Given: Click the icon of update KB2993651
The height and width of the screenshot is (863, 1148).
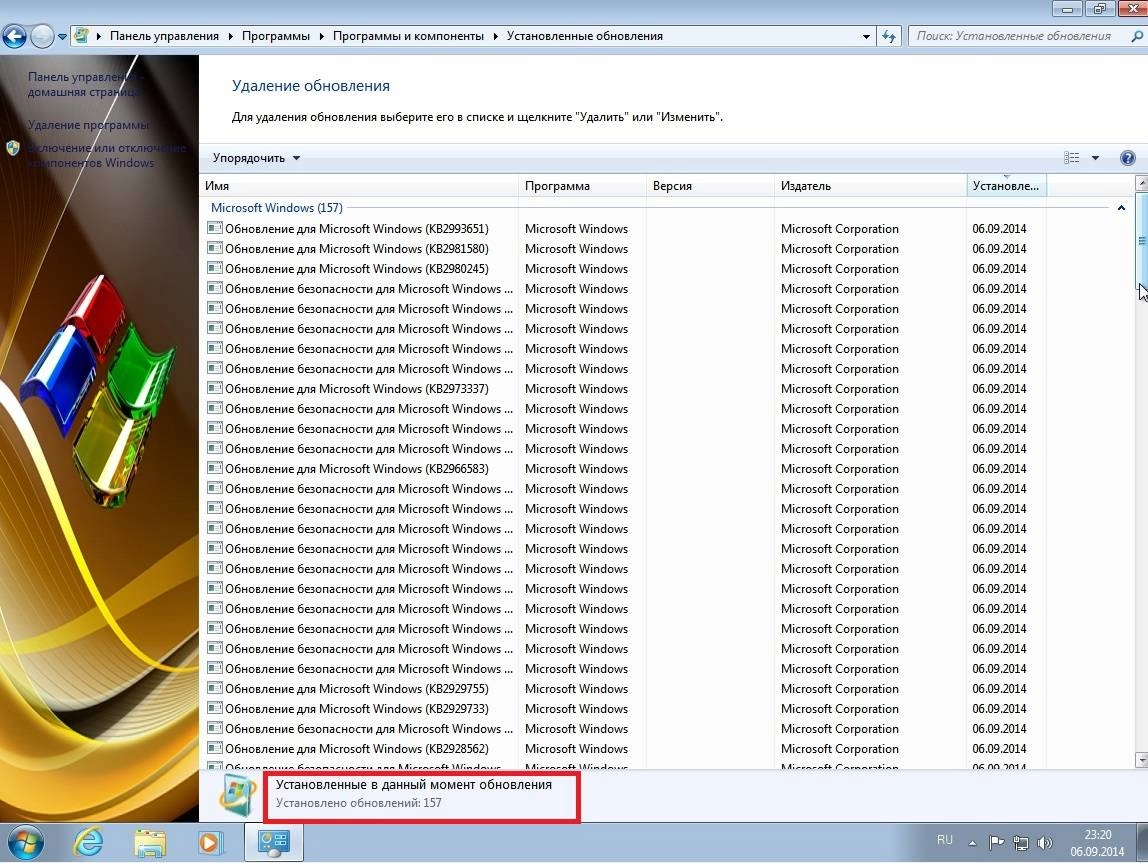Looking at the screenshot, I should click(215, 228).
